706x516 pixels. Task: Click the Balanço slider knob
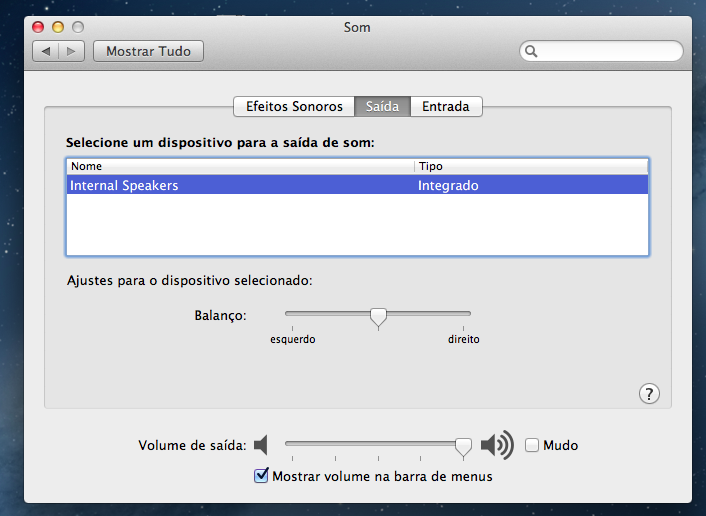378,317
